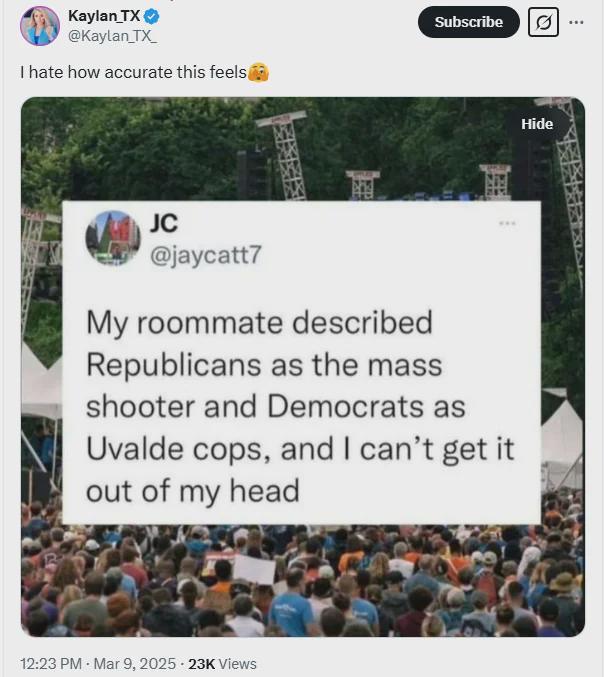Select the "I hate how accurate" post text
The image size is (604, 677).
[x=133, y=72]
